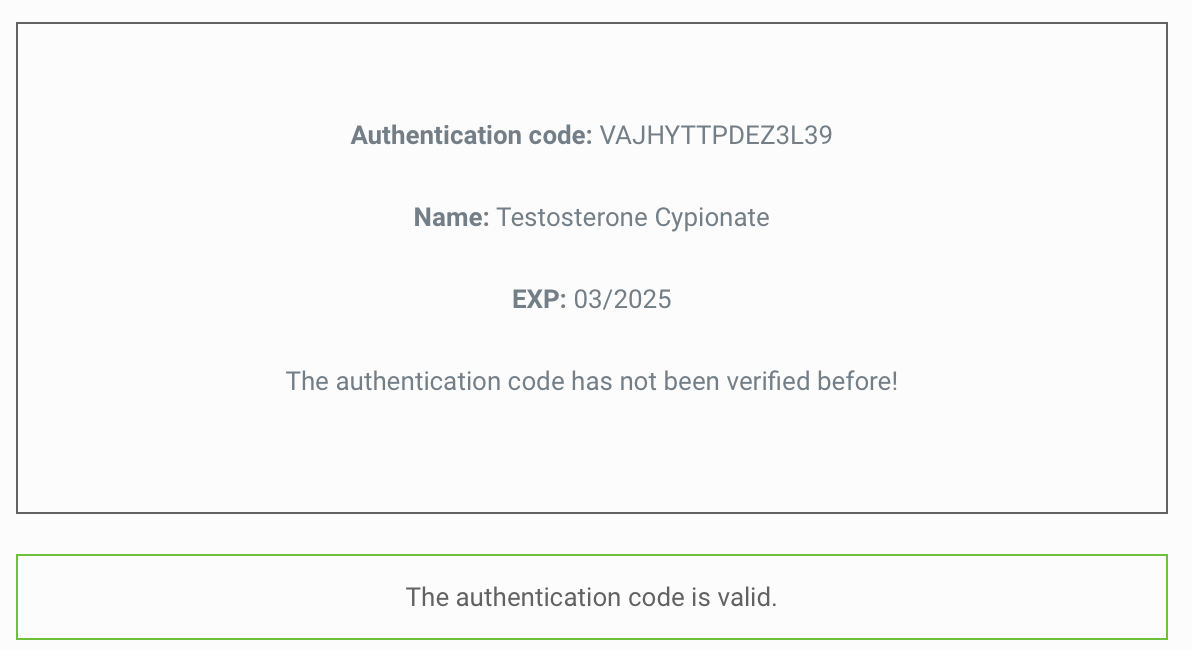Select the word "Cypionate" in the name
Image resolution: width=1192 pixels, height=650 pixels.
(x=712, y=218)
